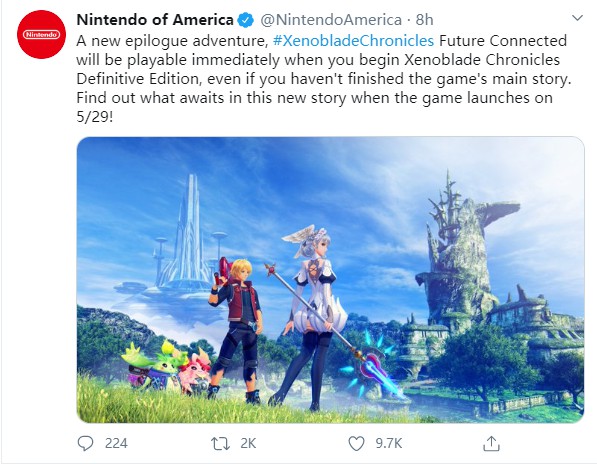Click the 9.7K likes count

(x=389, y=443)
